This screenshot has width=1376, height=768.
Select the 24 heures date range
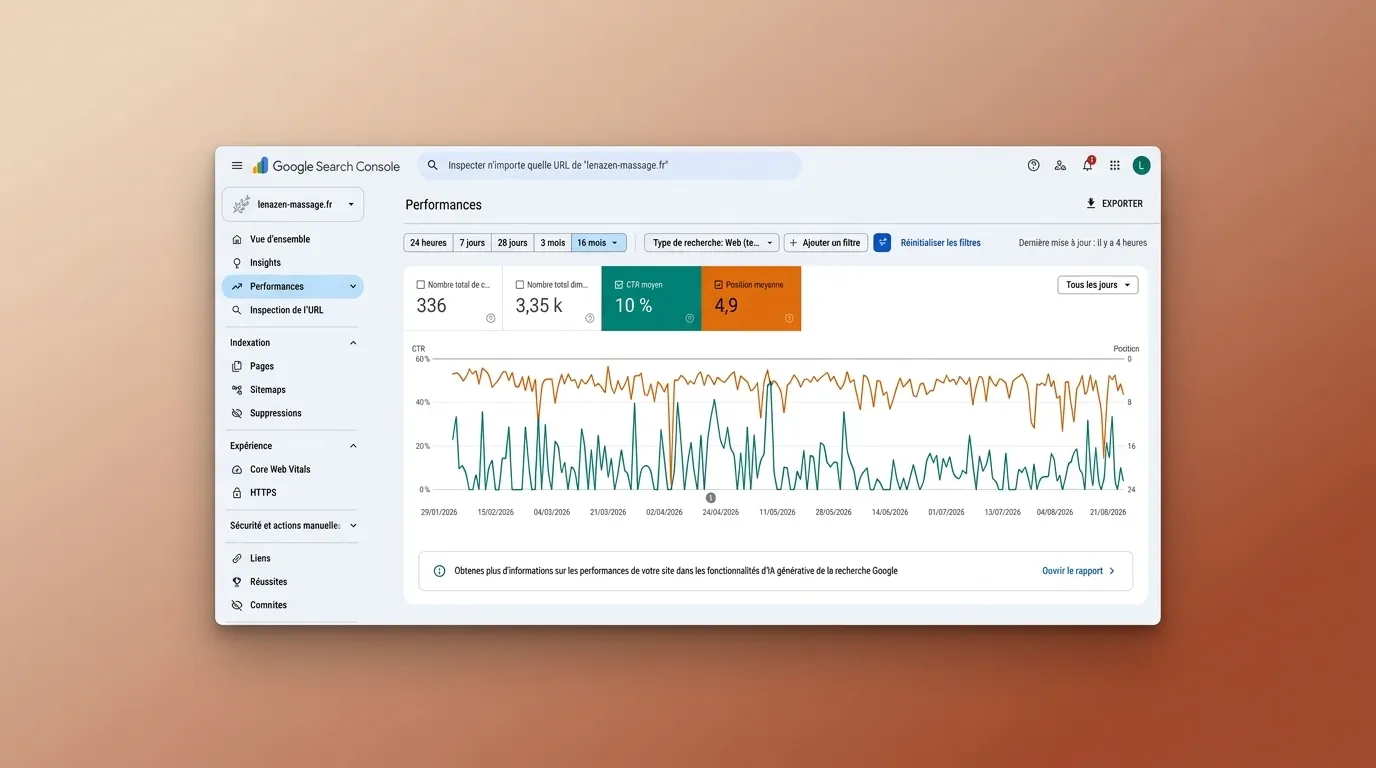pyautogui.click(x=428, y=243)
